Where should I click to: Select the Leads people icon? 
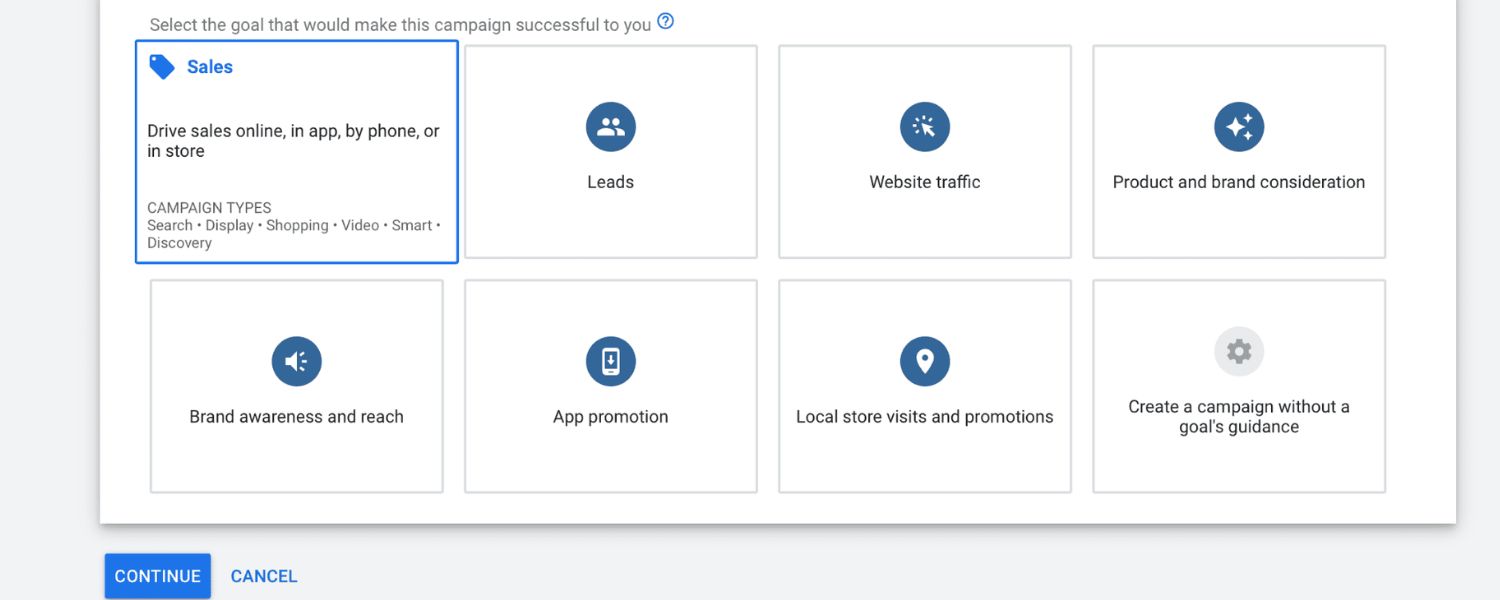(610, 127)
